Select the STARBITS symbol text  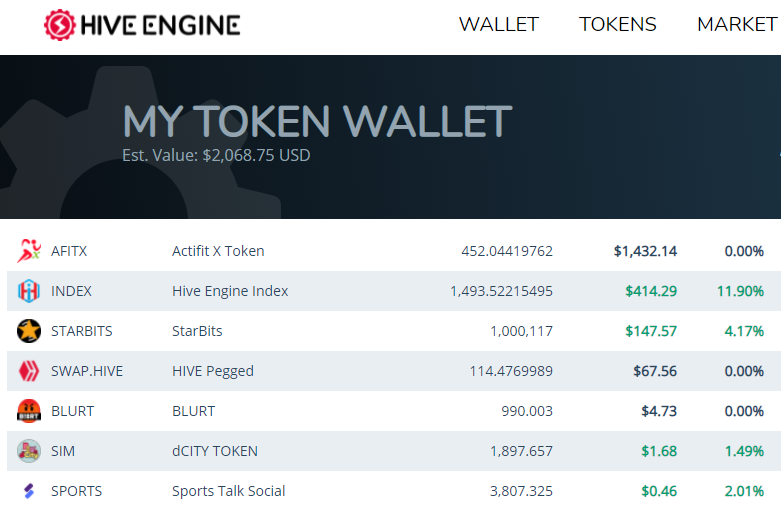coord(82,331)
